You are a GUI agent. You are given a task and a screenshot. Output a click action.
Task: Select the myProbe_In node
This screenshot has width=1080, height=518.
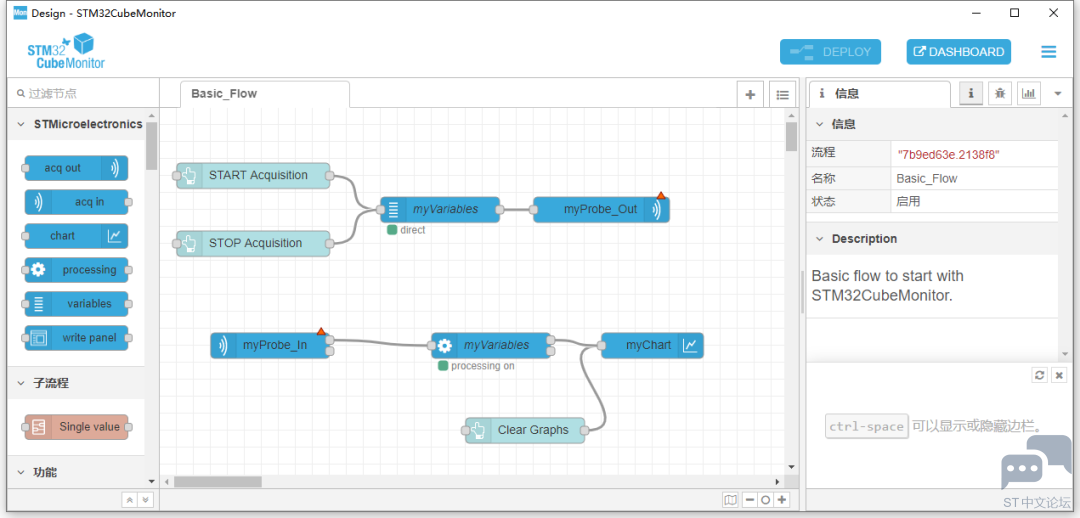[270, 346]
